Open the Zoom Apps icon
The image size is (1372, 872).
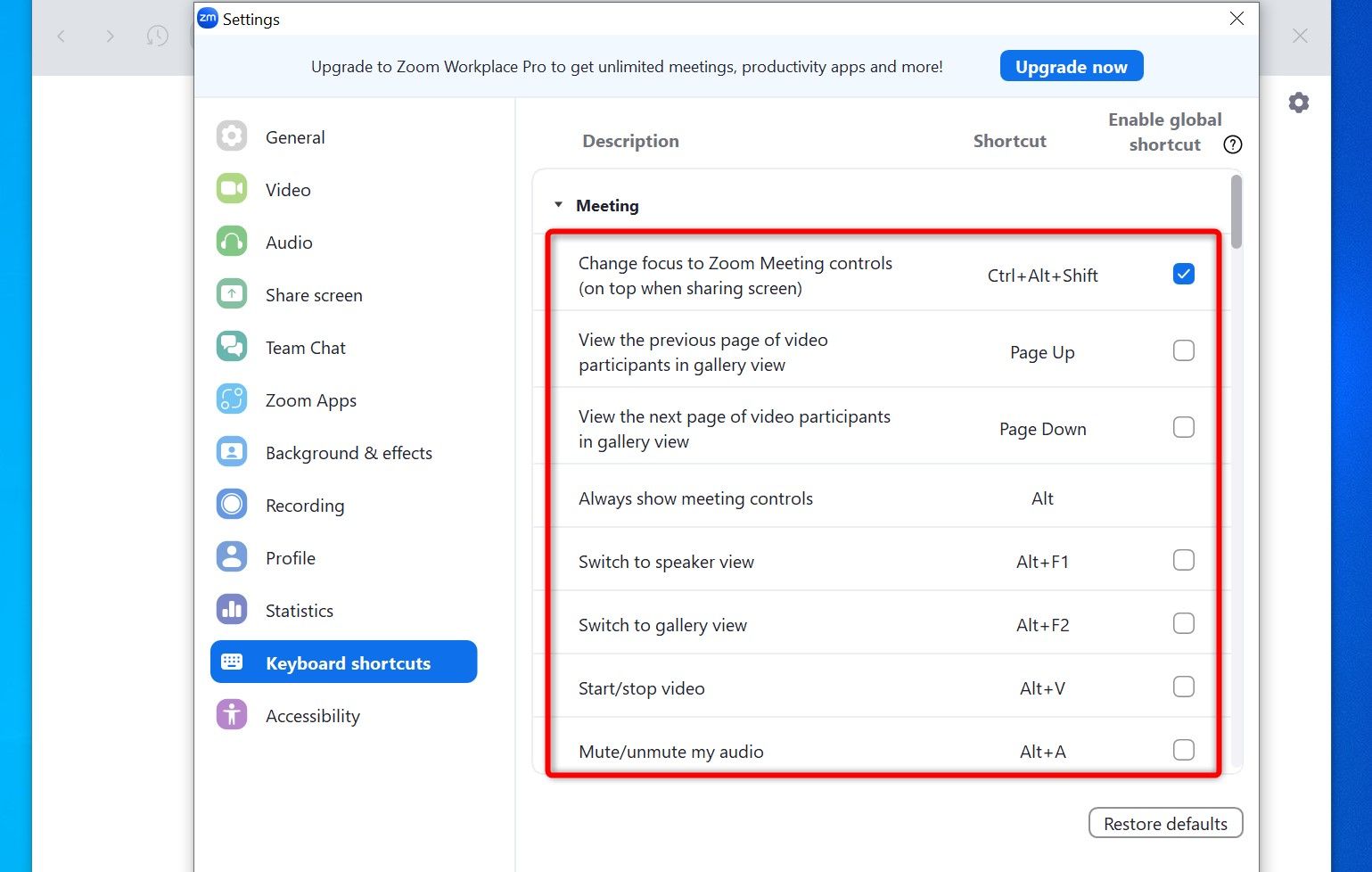[232, 399]
